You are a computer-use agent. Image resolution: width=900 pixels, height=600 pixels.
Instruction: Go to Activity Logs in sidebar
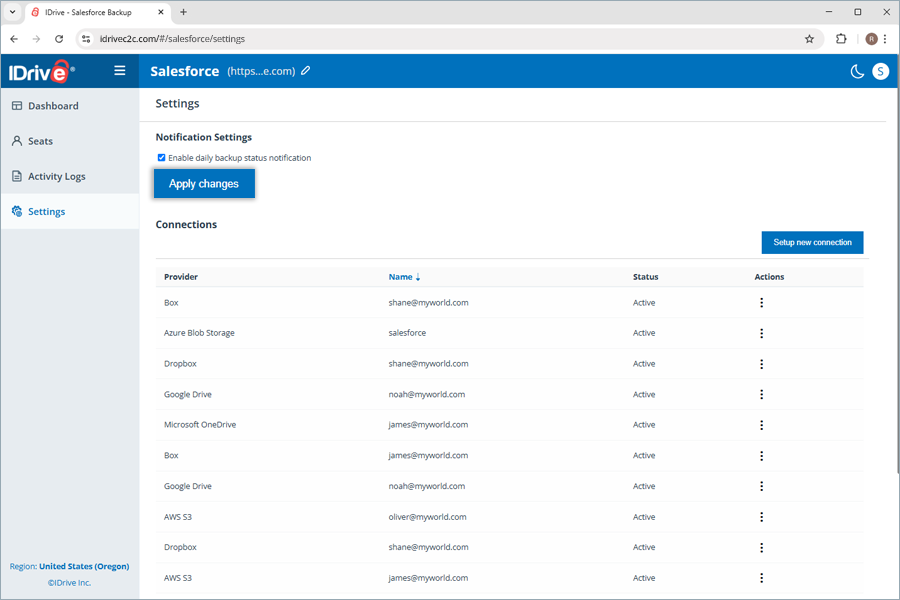[x=56, y=176]
